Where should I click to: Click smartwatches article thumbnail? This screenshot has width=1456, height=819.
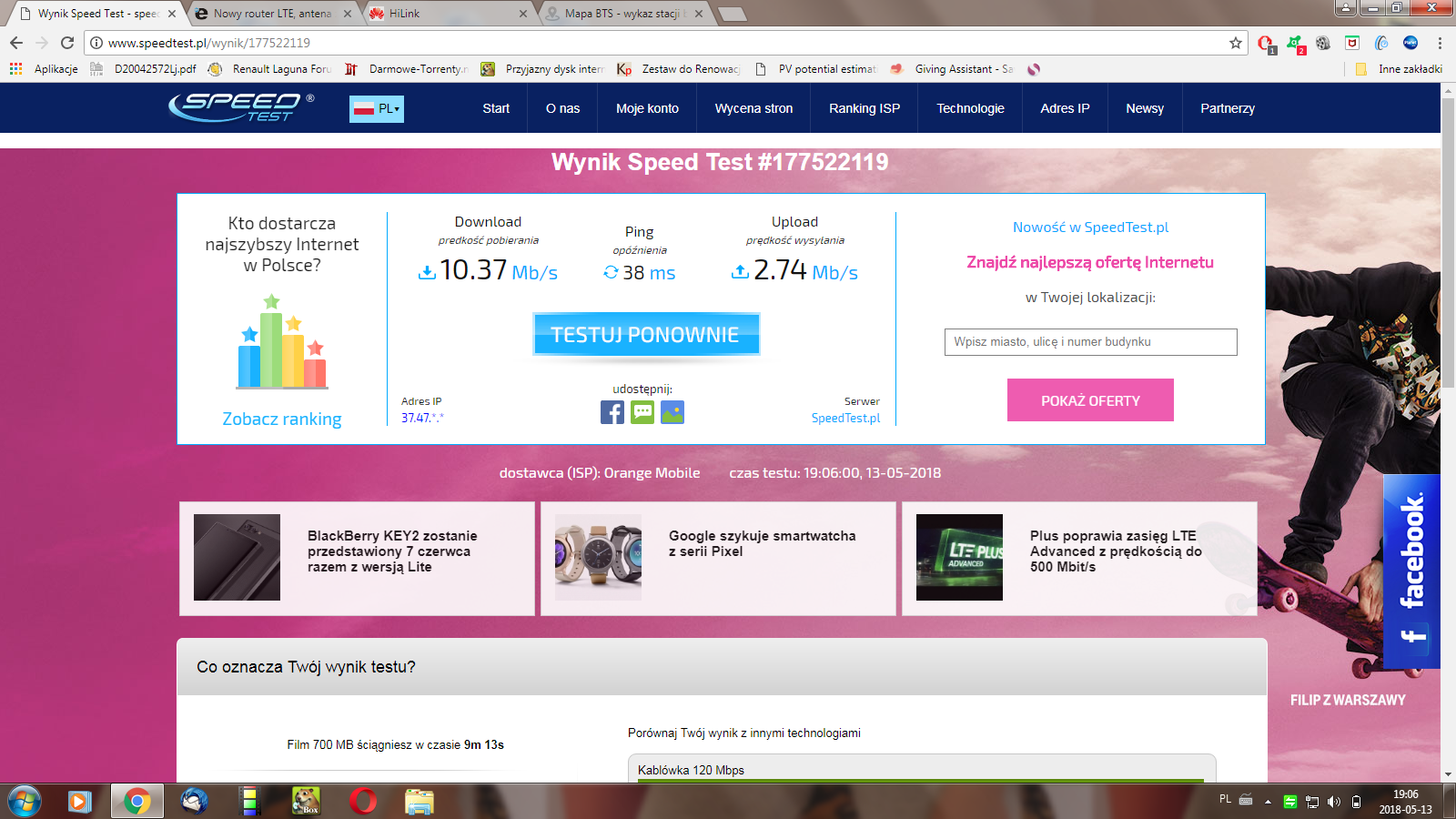coord(598,557)
